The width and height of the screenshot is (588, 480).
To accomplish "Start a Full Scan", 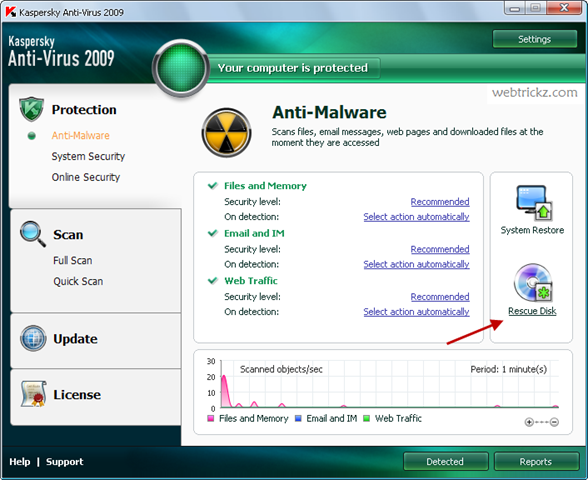I will pos(72,260).
